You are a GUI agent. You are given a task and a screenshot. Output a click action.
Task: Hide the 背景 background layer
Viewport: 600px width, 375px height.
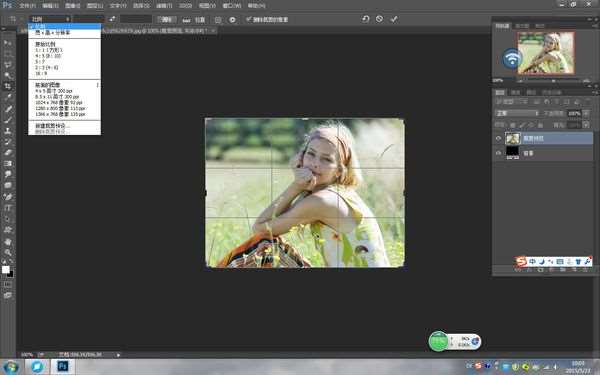498,153
